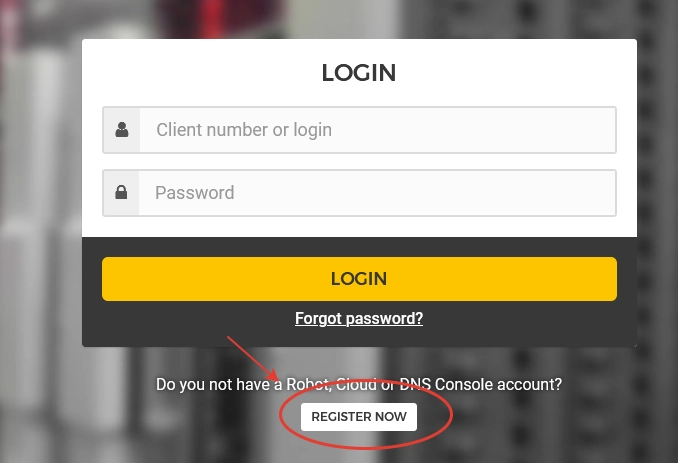Click the Robot, Cloud or DNS Console question text

point(359,384)
